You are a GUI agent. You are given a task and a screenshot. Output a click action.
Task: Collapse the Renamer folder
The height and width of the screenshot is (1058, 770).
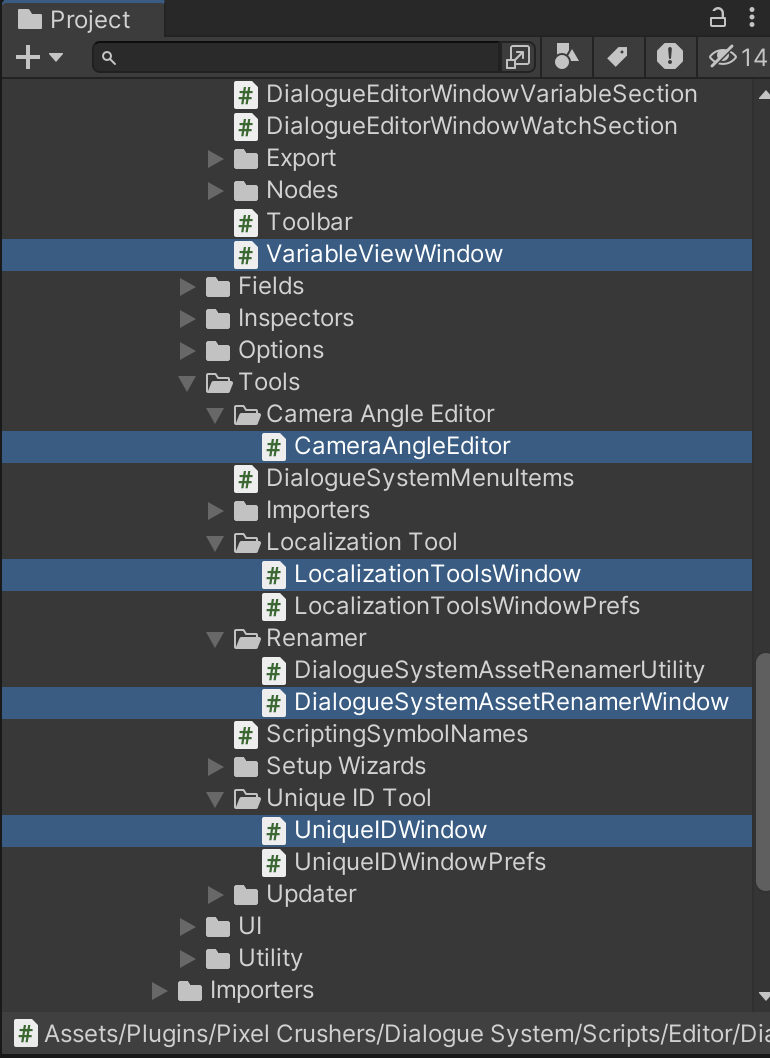(x=215, y=639)
